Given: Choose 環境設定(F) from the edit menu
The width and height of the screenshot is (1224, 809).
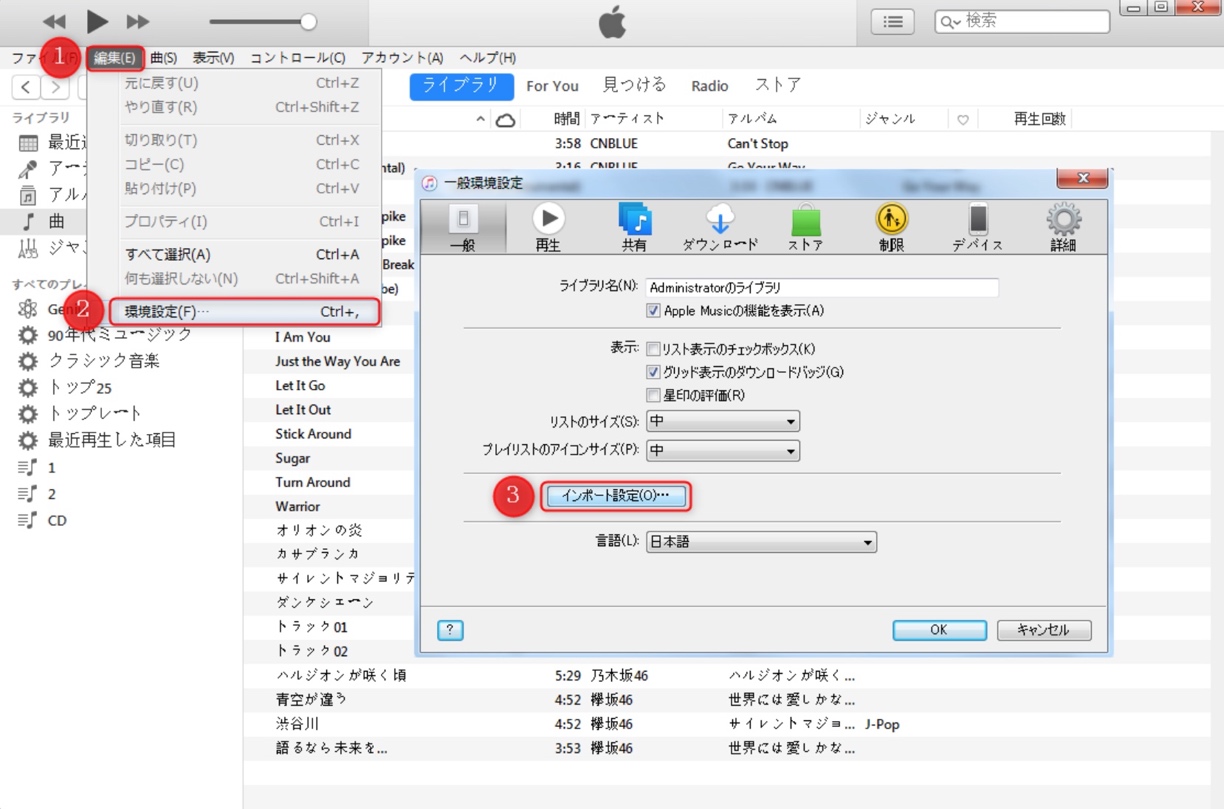Looking at the screenshot, I should [244, 312].
